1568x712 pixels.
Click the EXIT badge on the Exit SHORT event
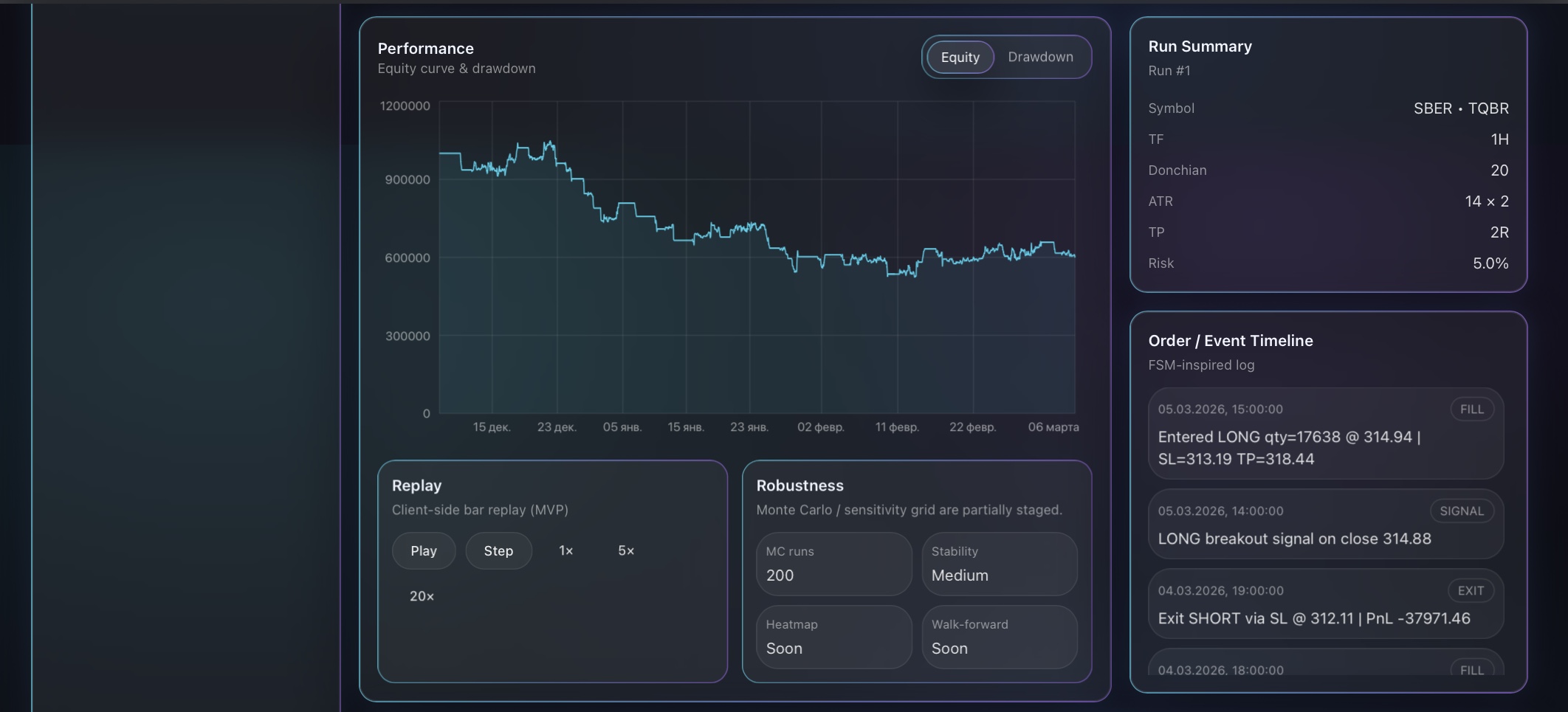coord(1471,590)
